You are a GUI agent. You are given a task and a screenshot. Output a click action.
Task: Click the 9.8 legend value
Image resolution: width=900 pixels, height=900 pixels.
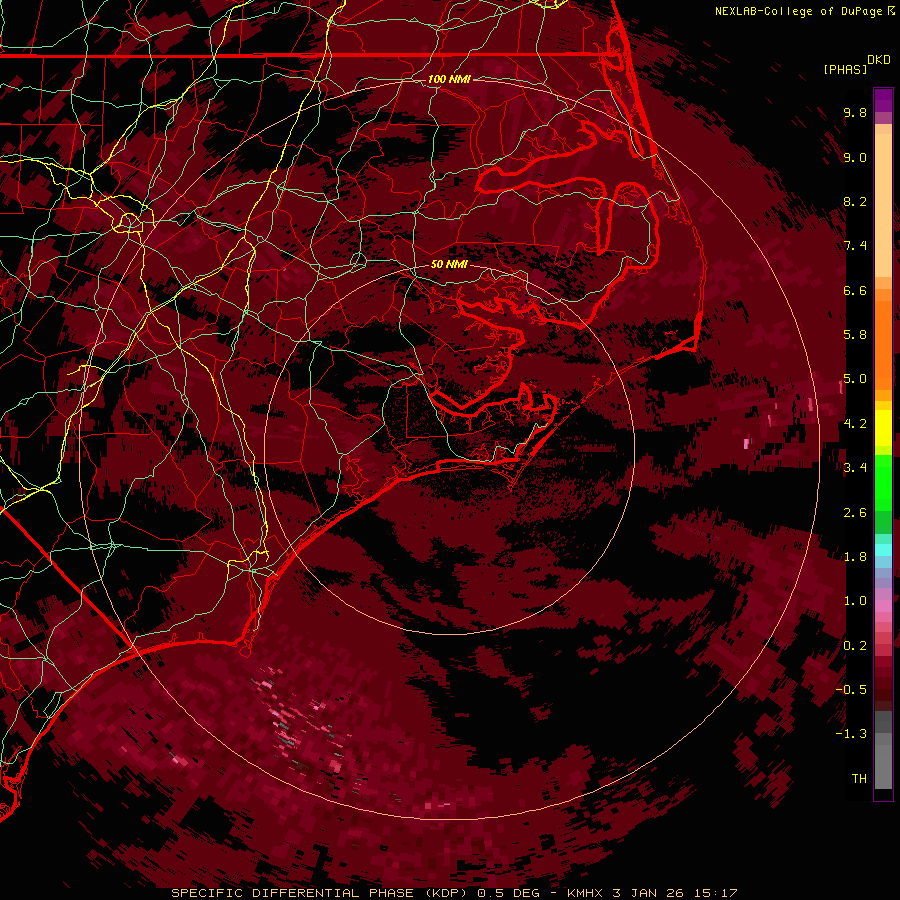pyautogui.click(x=855, y=112)
